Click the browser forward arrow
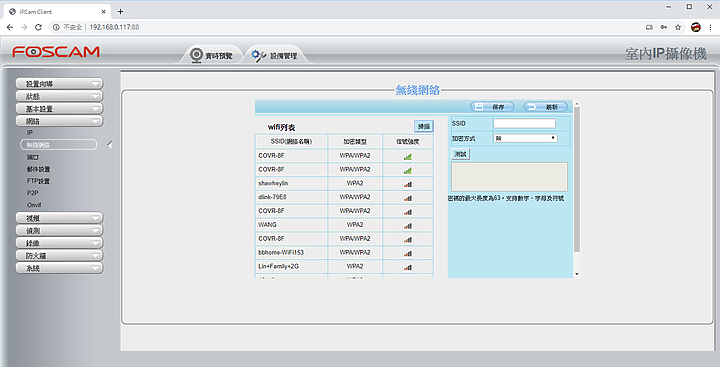 pyautogui.click(x=24, y=27)
